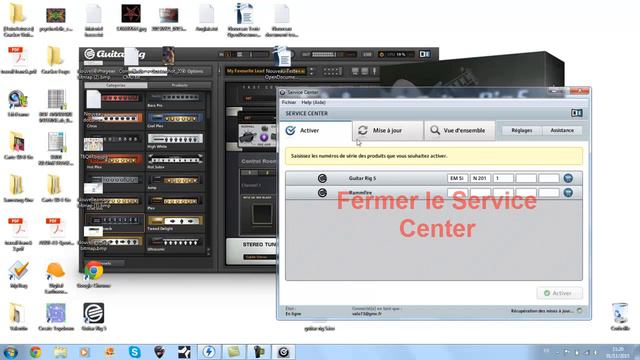Select the Jump amp in Guitar Rig
Viewport: 640px width, 360px height.
pyautogui.click(x=175, y=182)
